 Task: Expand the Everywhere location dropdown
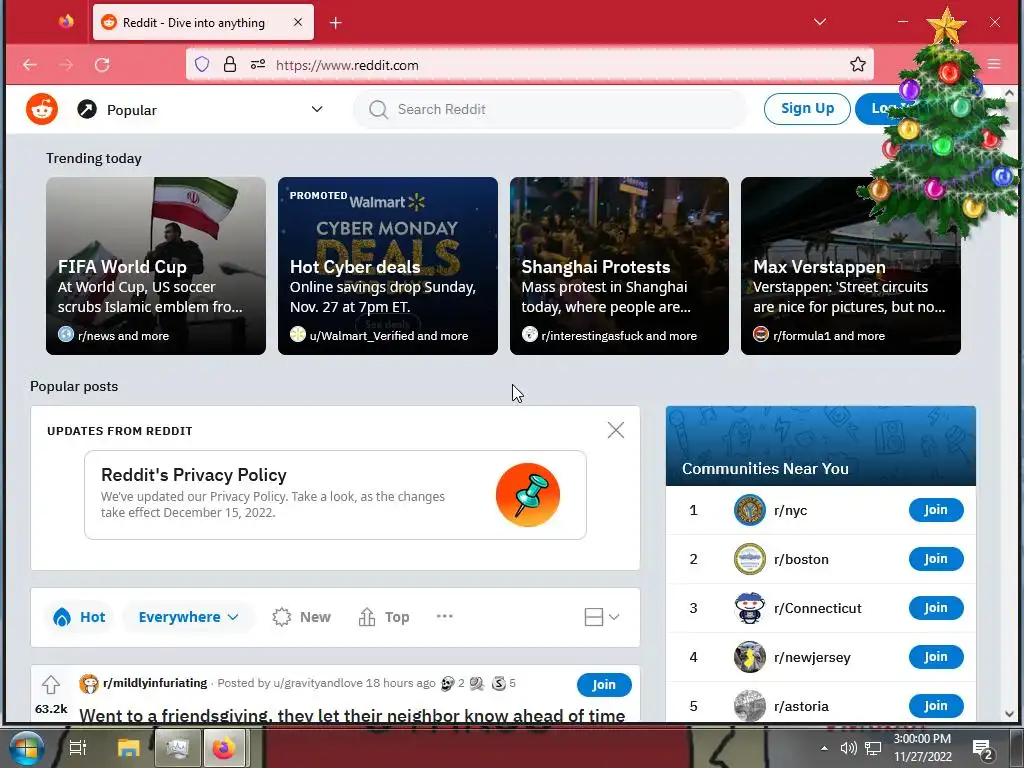pyautogui.click(x=188, y=617)
